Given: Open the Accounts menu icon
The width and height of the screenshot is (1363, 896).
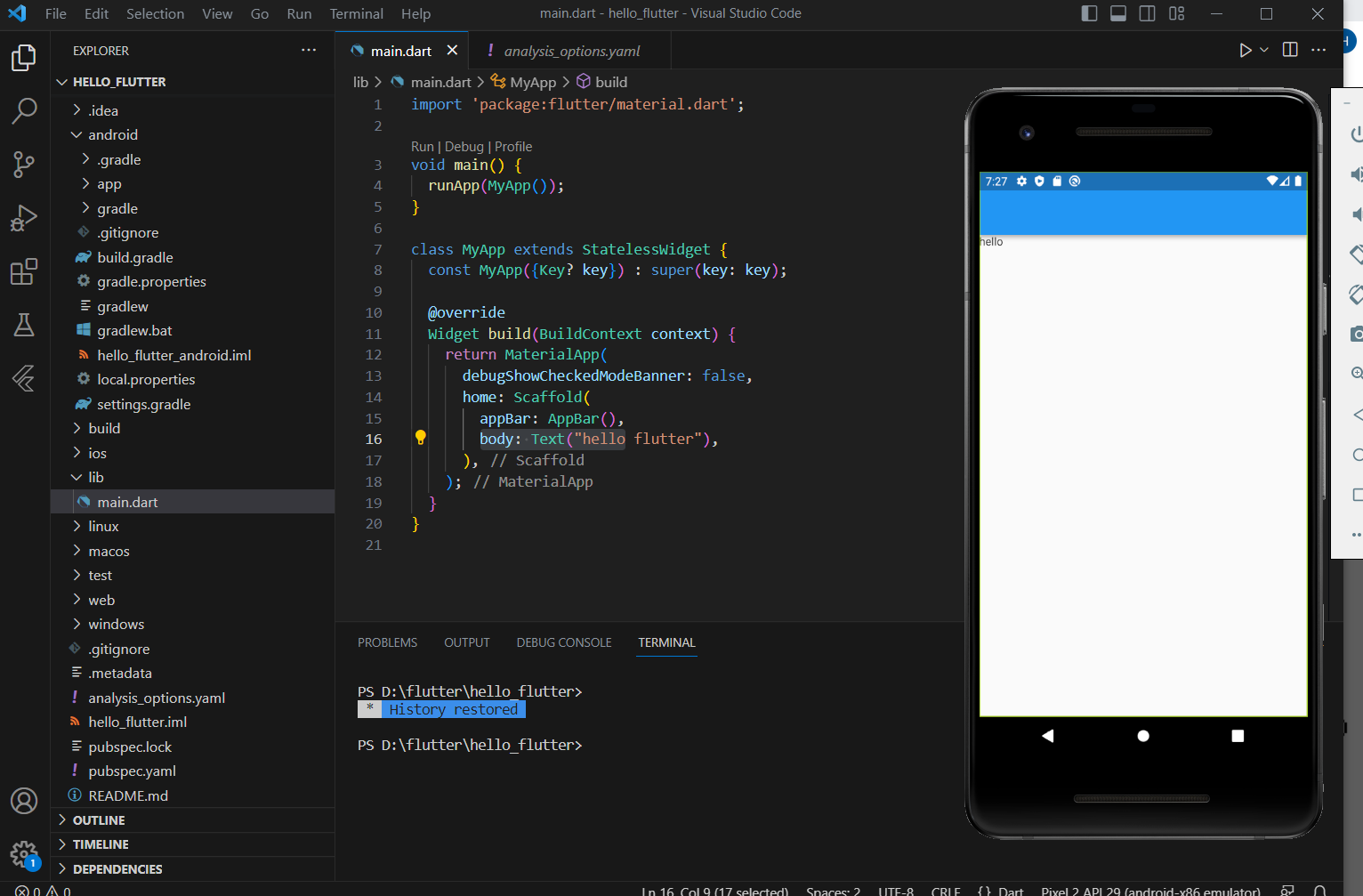Looking at the screenshot, I should click(24, 801).
